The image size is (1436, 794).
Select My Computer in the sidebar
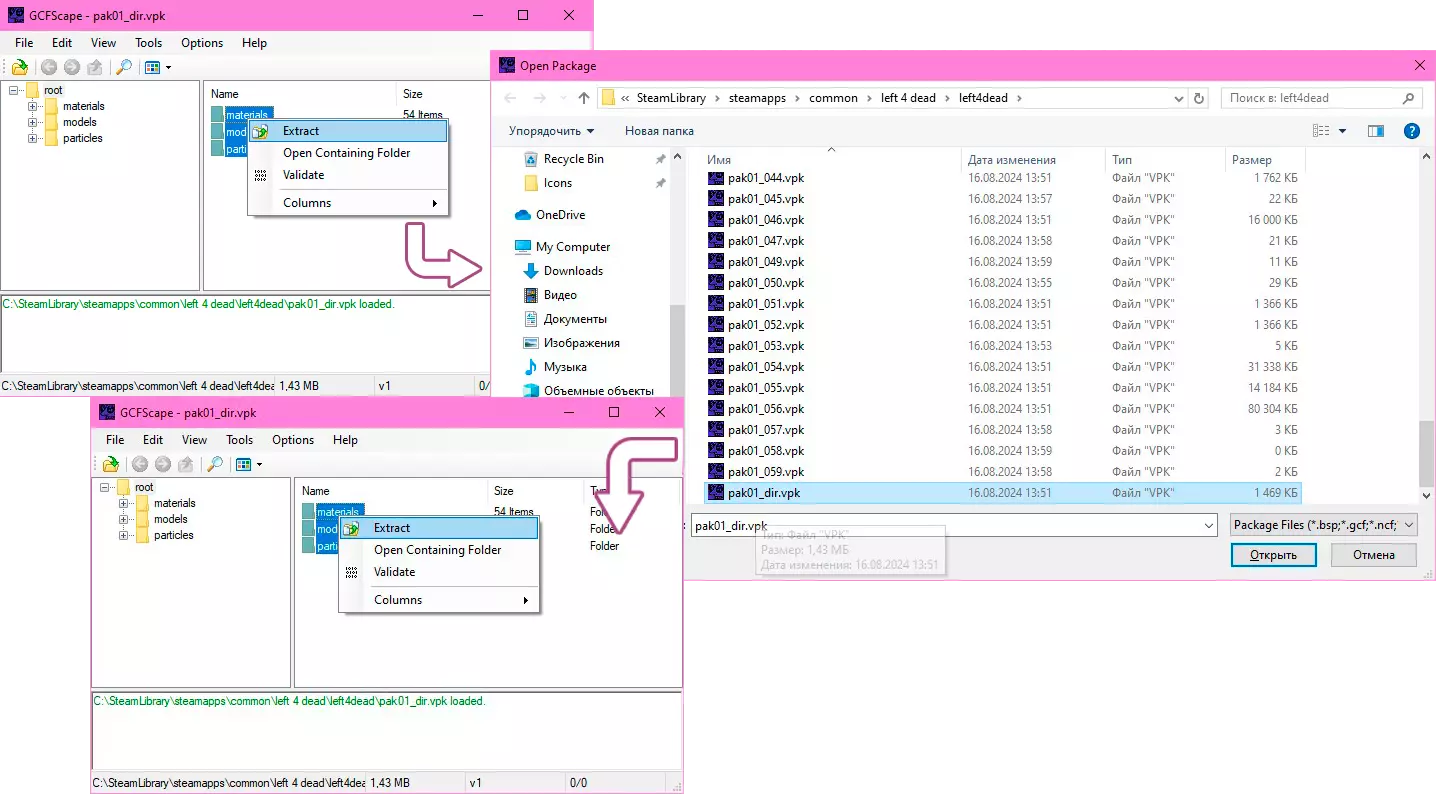tap(572, 247)
